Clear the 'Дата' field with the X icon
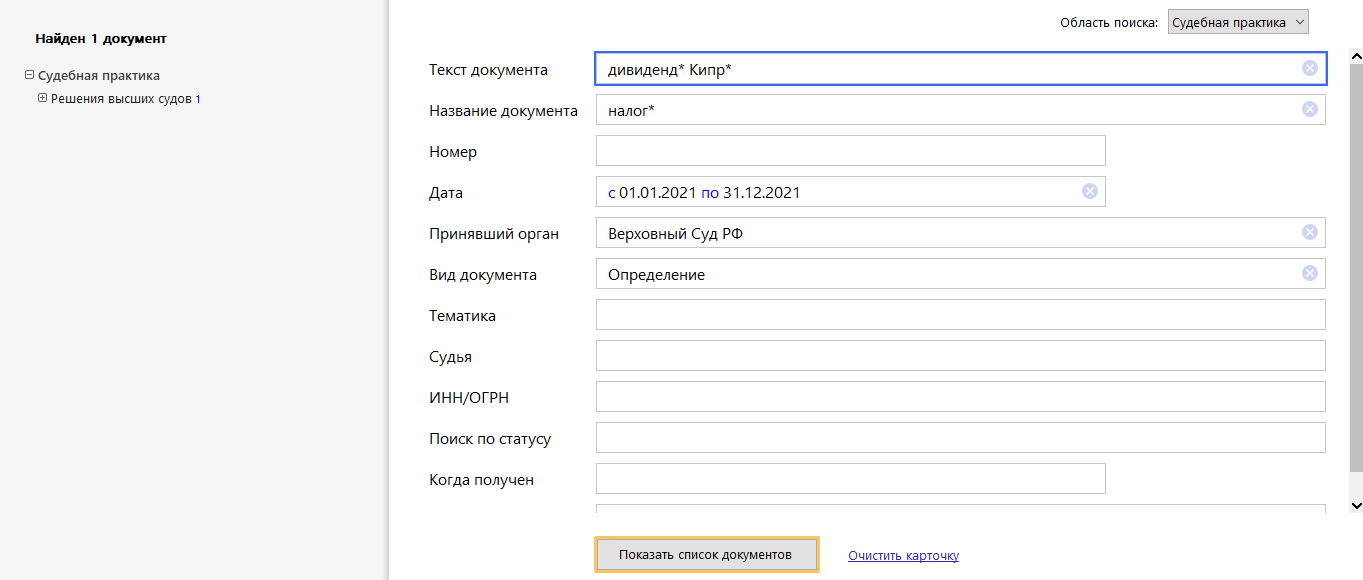 [1090, 191]
